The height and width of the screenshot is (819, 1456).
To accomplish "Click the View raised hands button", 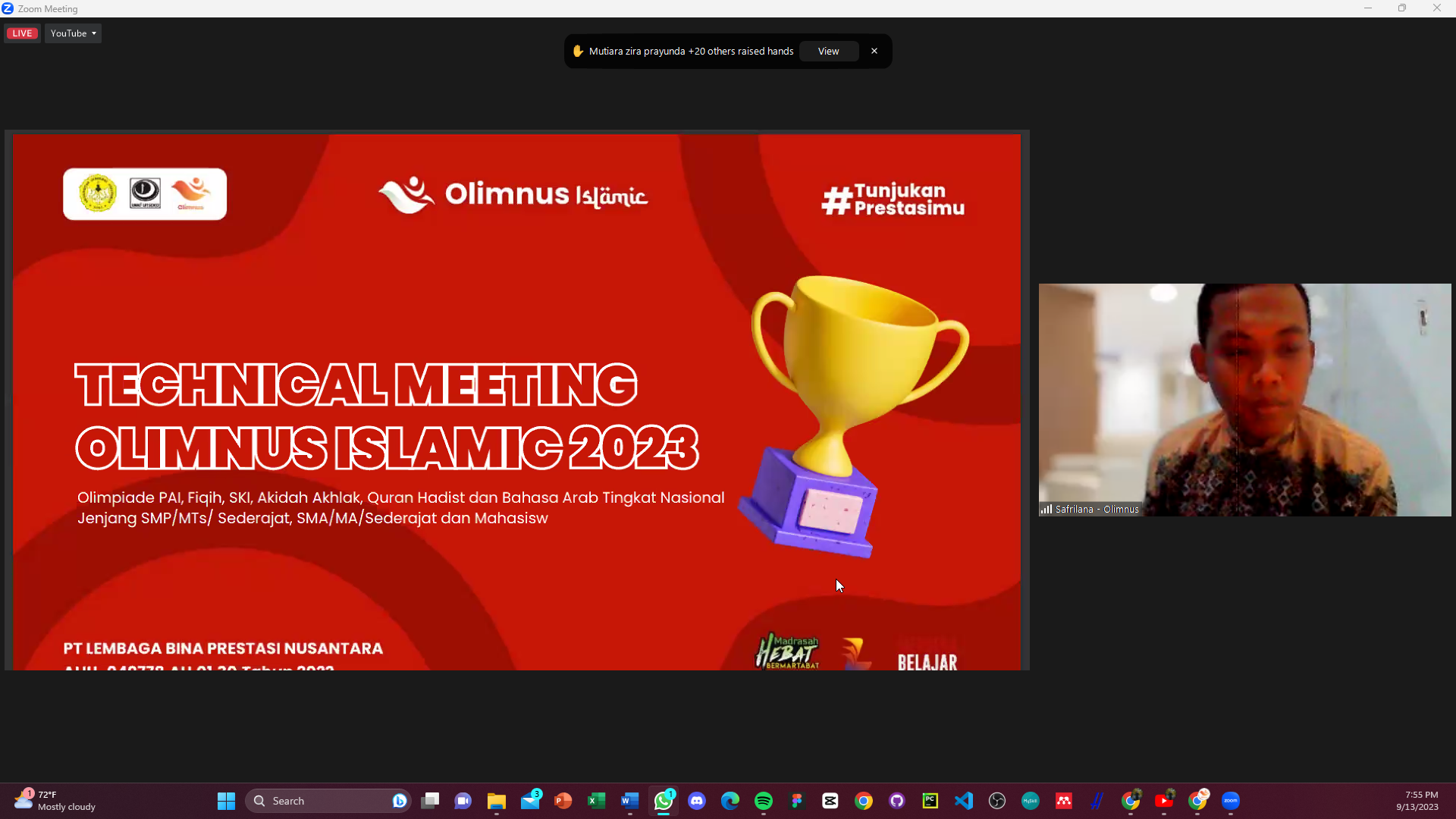I will [x=828, y=52].
